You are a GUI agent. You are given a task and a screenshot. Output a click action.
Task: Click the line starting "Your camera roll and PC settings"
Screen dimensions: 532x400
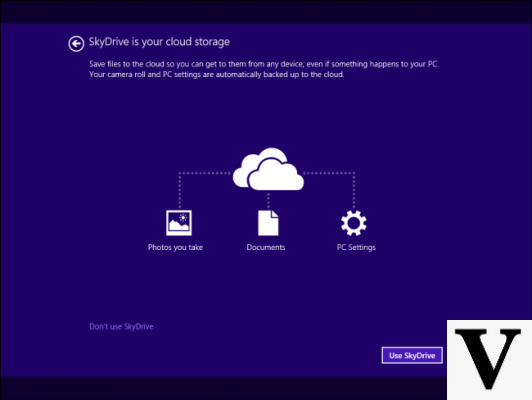[216, 74]
